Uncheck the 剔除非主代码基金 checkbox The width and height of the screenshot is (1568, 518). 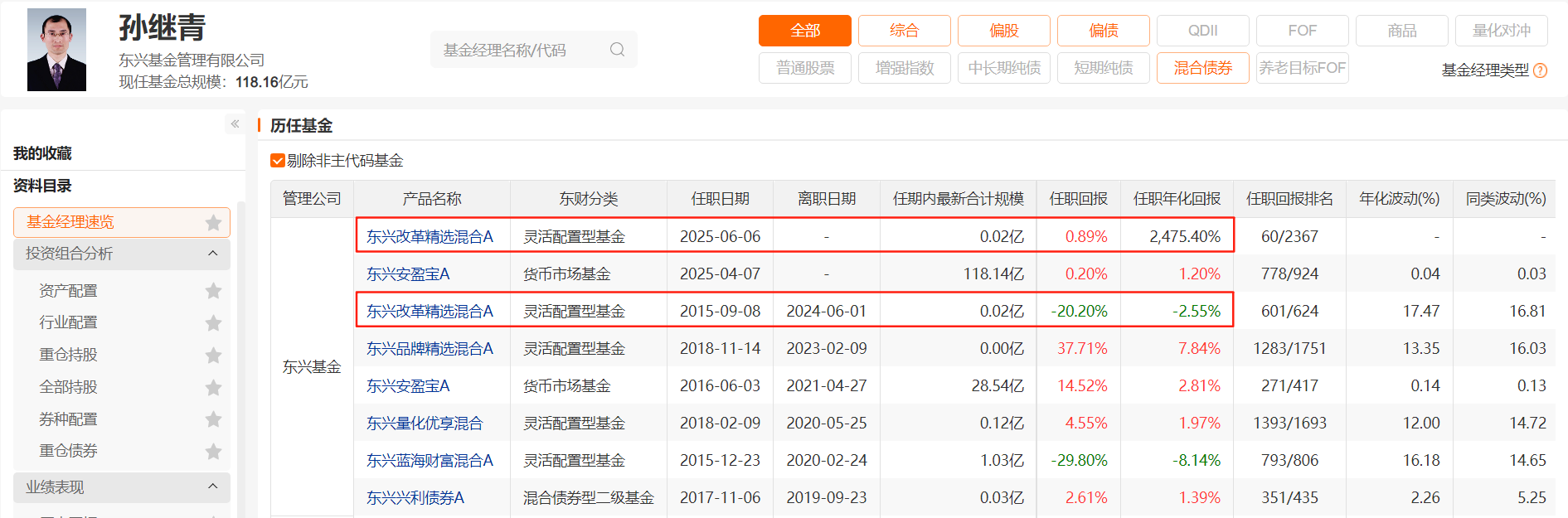278,161
